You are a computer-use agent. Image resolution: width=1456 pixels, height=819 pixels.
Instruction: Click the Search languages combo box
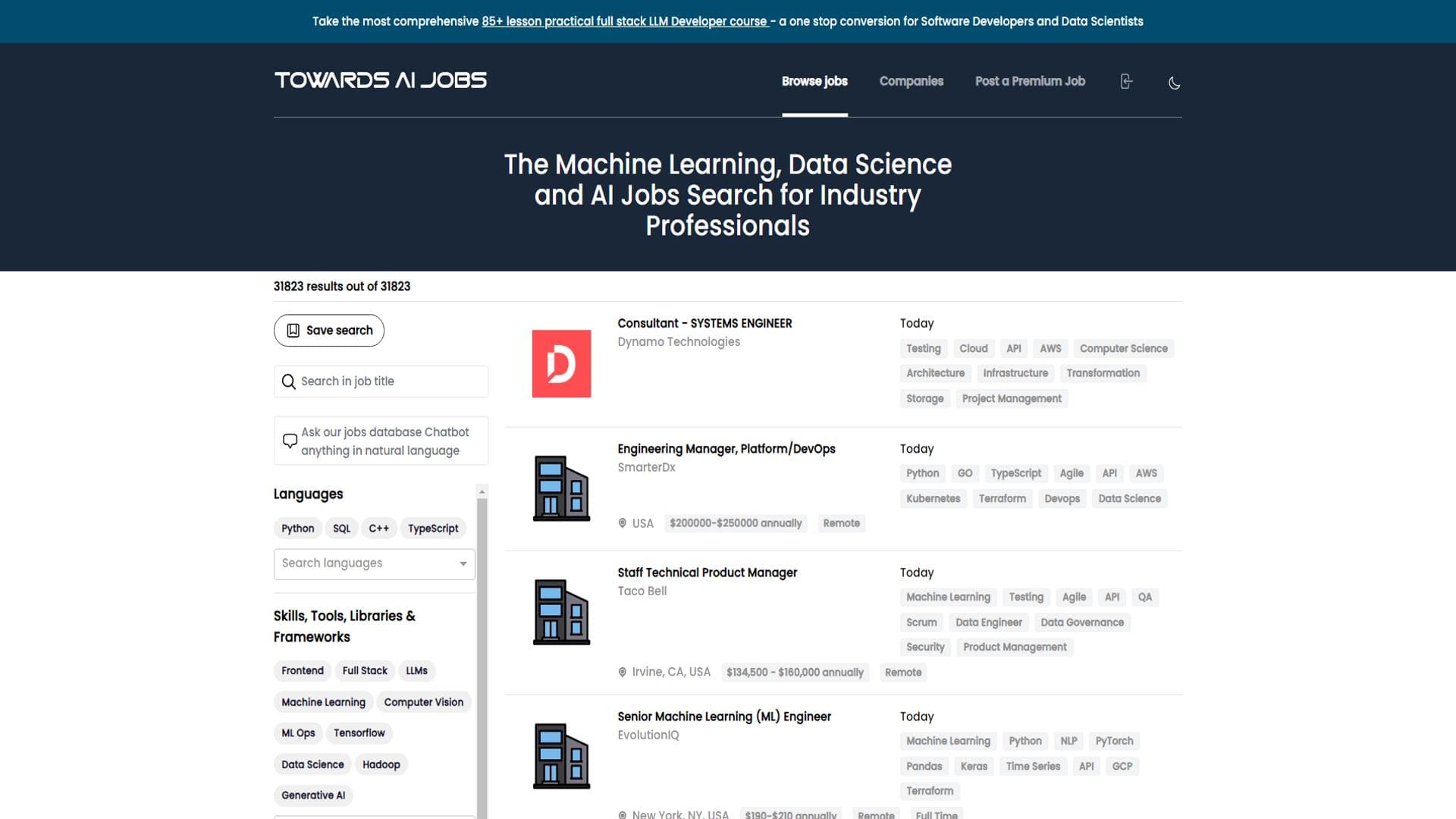point(375,563)
